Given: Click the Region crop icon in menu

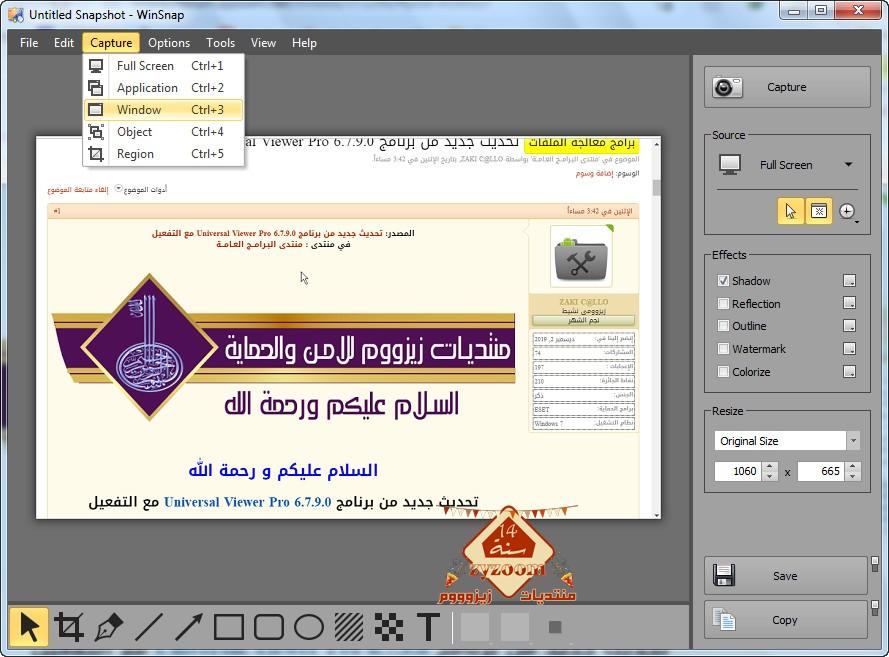Looking at the screenshot, I should [96, 154].
